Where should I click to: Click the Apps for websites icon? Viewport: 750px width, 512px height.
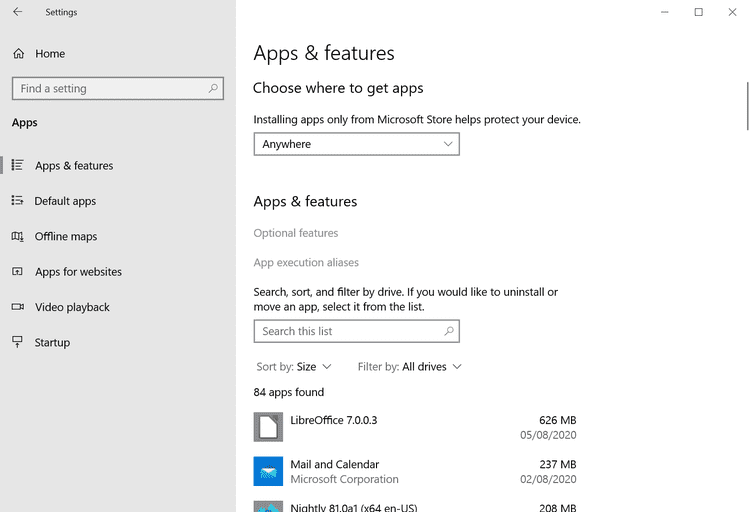coord(18,271)
